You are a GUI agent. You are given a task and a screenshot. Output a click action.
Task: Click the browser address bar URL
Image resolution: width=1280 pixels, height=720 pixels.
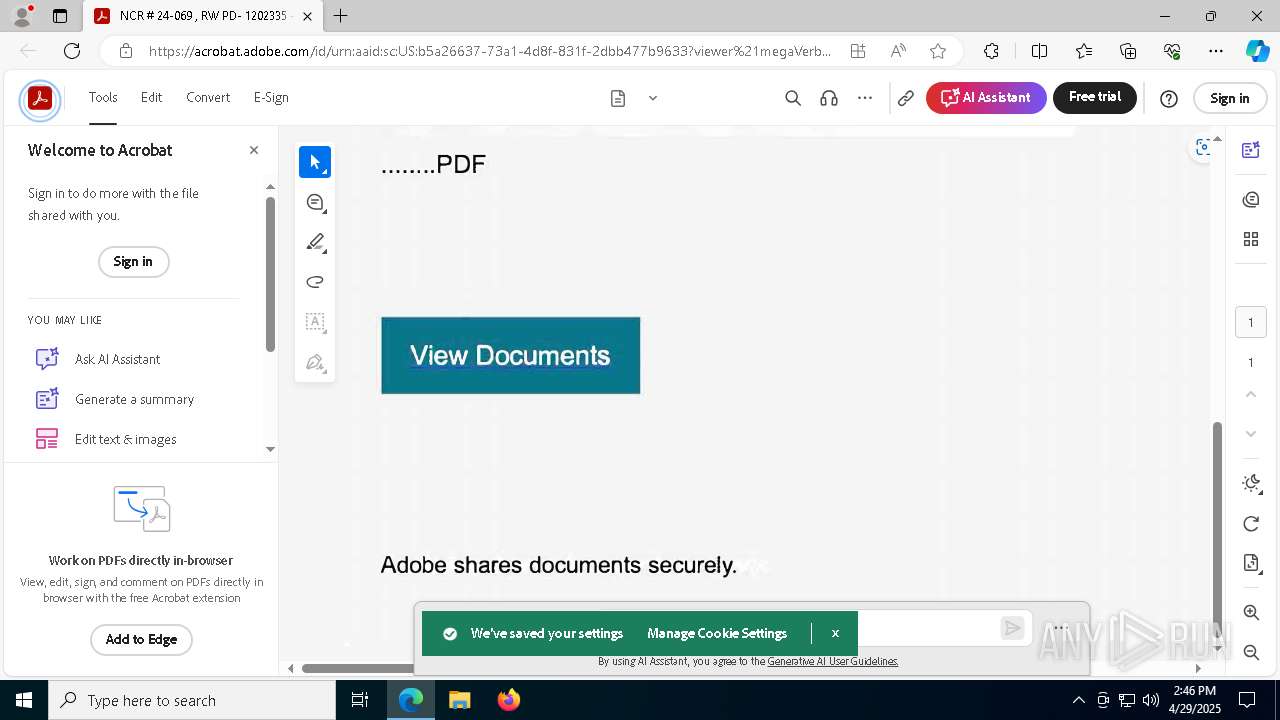click(490, 51)
